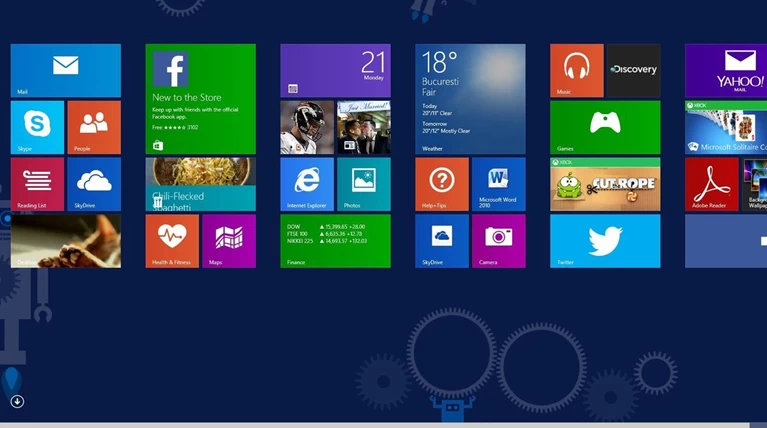Open the Chili-Flecked Spaghetti food tile

coord(201,184)
